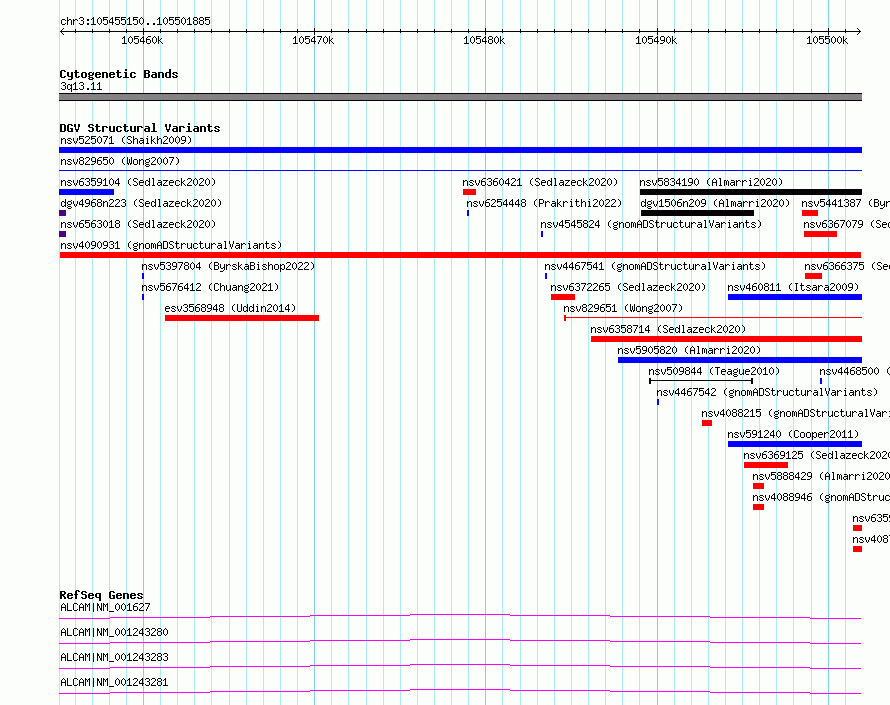This screenshot has width=890, height=705.
Task: Click the 105500k ruler position
Action: click(x=826, y=40)
